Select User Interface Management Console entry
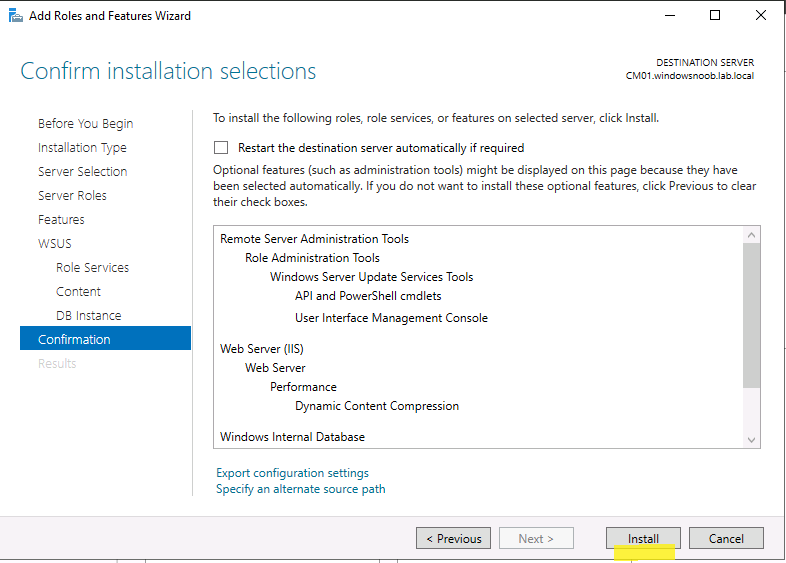The width and height of the screenshot is (786, 563). [x=391, y=318]
